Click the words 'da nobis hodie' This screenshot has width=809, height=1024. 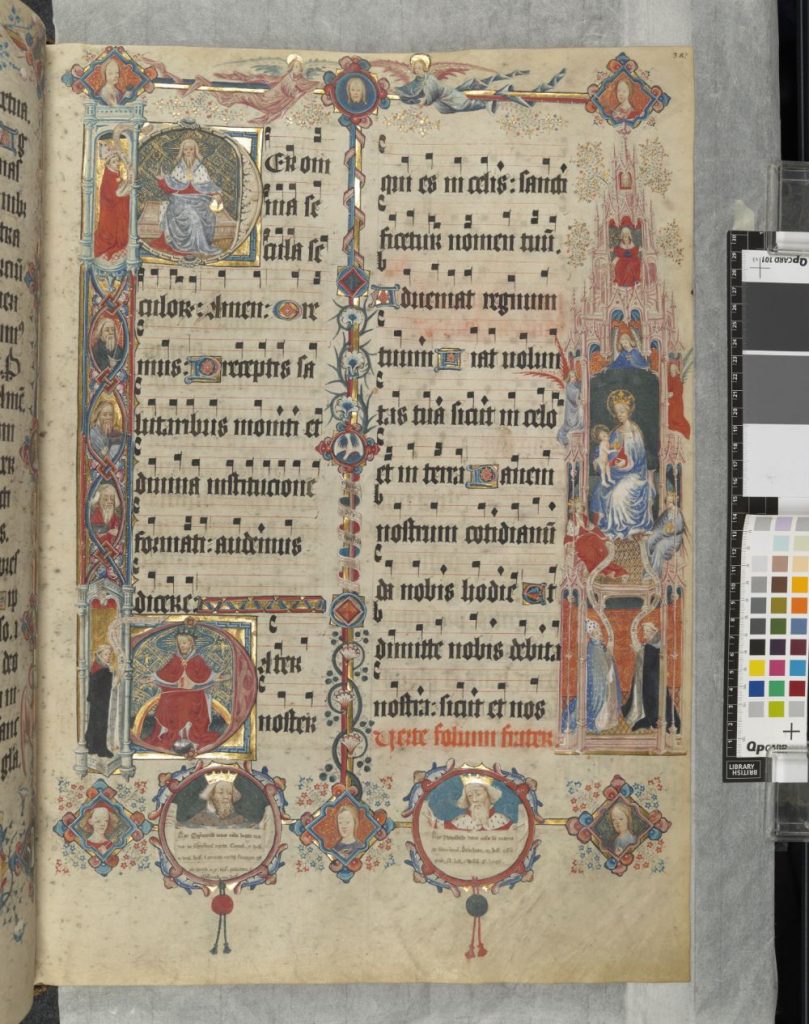click(x=447, y=591)
